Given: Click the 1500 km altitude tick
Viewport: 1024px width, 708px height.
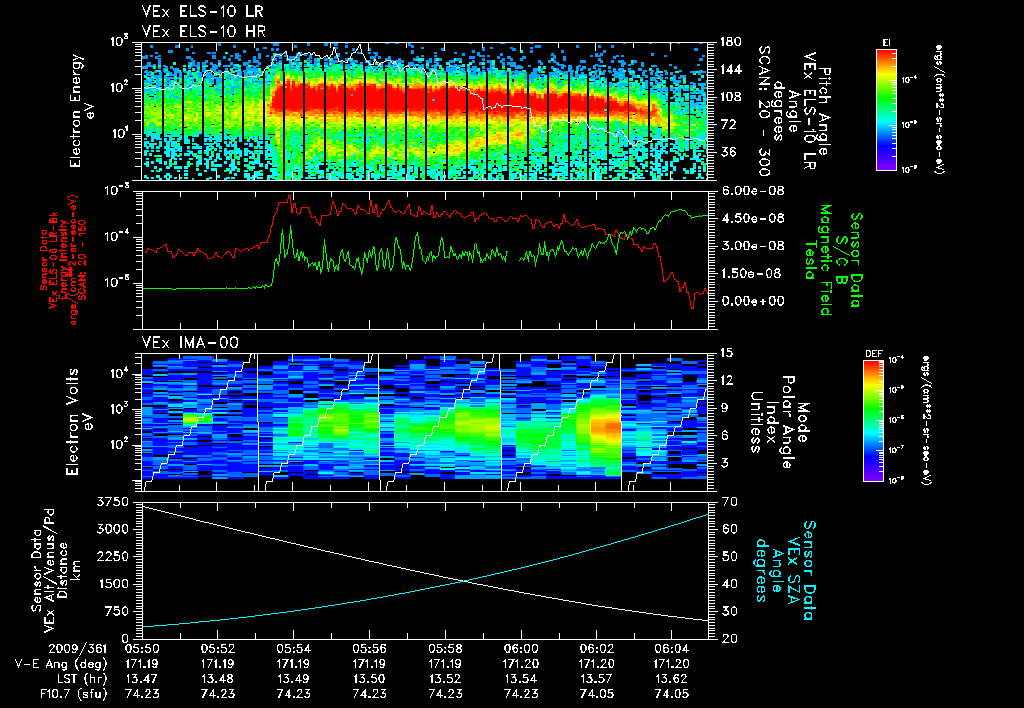Looking at the screenshot, I should (x=112, y=584).
